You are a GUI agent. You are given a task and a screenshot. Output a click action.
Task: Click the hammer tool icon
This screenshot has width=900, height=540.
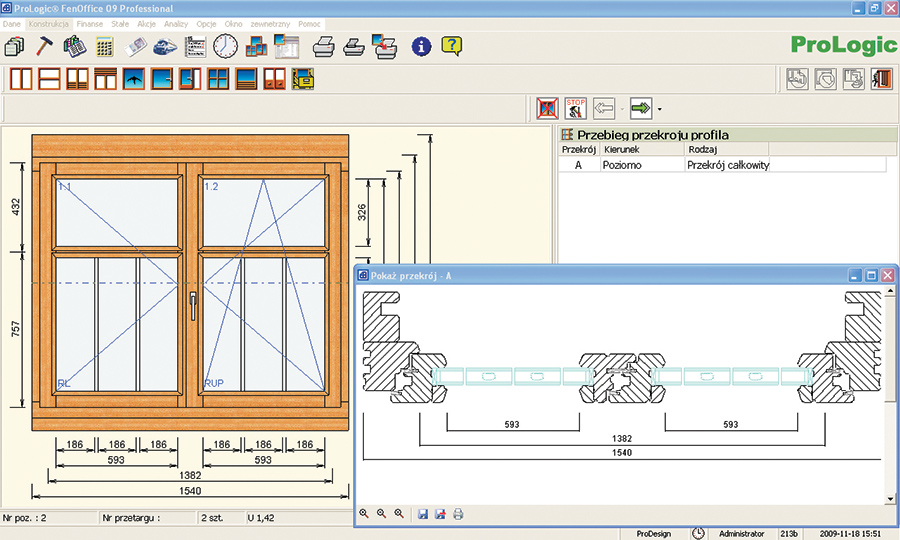tap(44, 46)
